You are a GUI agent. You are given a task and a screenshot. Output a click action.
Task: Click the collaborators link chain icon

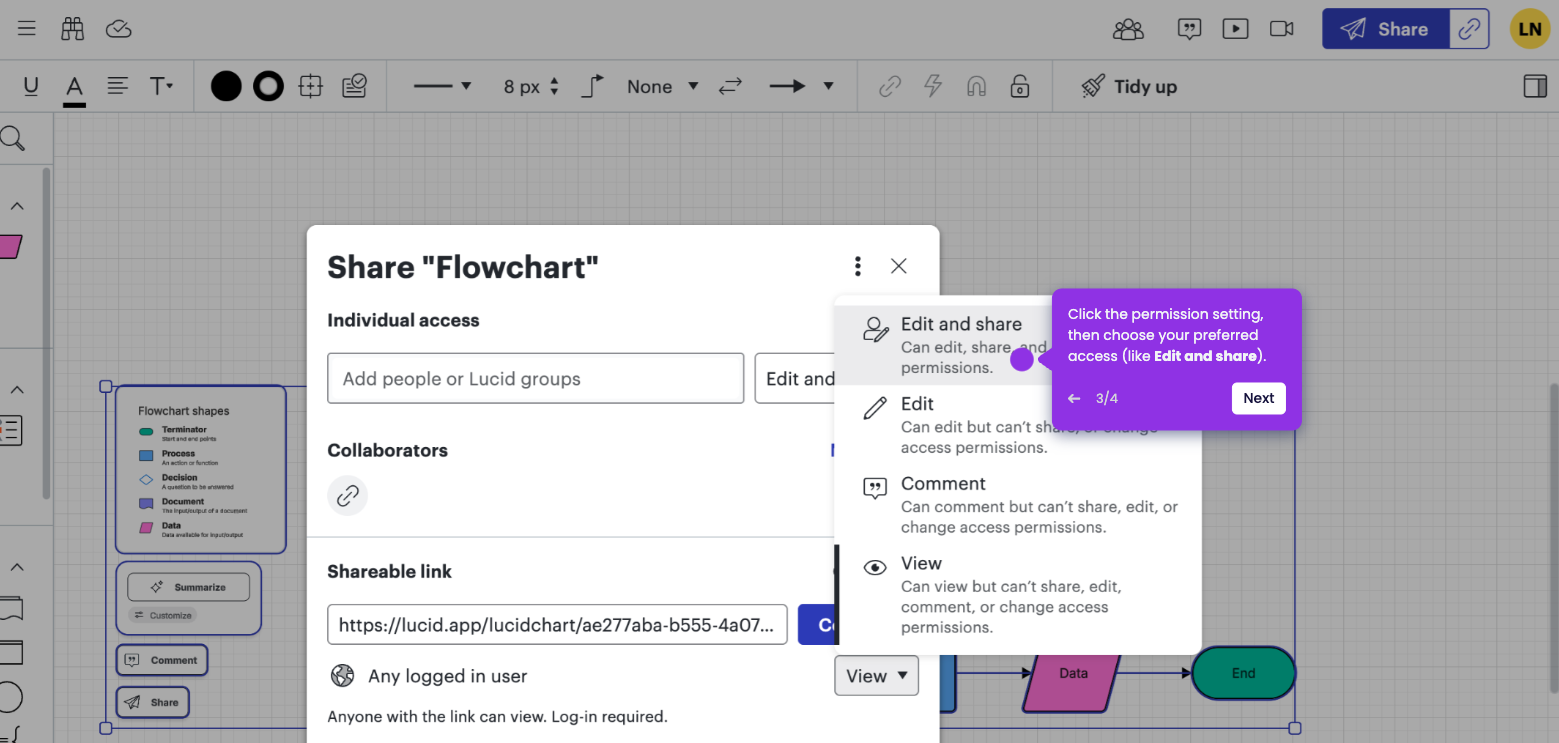(x=347, y=495)
